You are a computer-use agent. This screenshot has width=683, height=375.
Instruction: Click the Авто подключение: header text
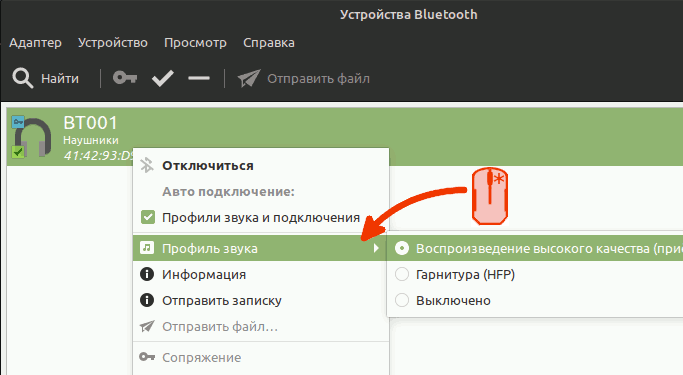tap(228, 192)
